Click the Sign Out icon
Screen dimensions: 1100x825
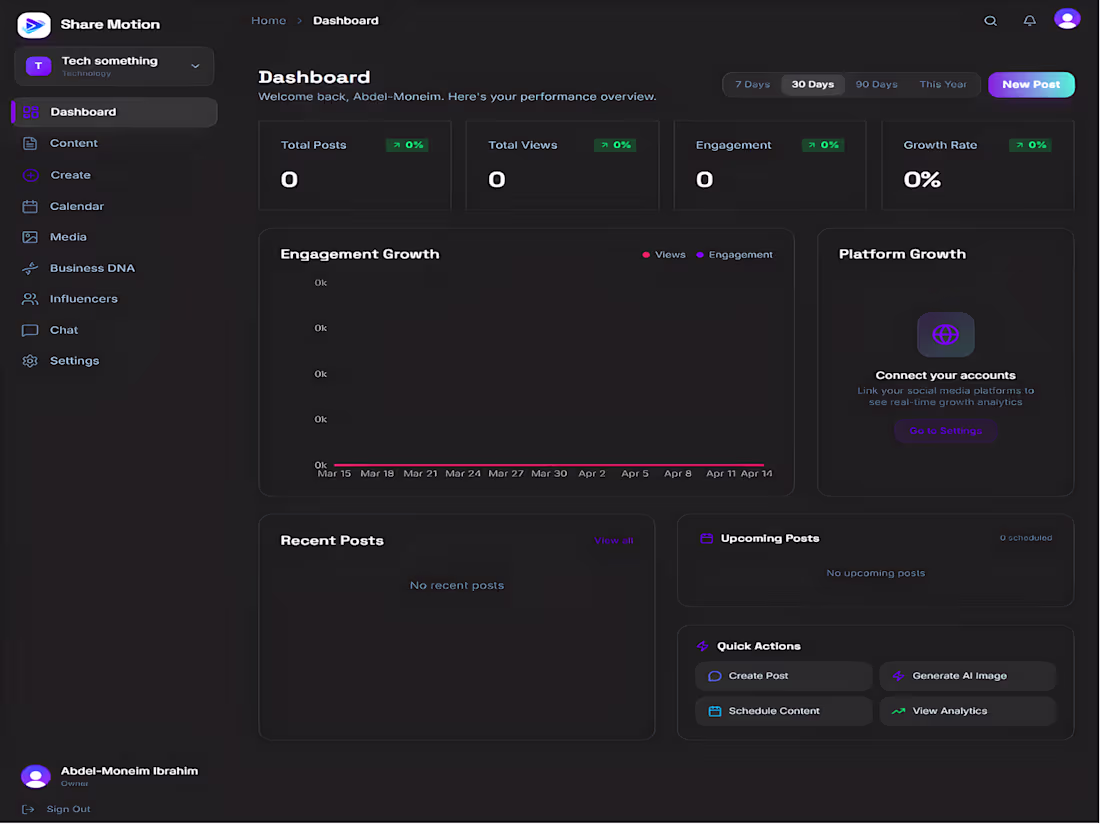point(28,810)
